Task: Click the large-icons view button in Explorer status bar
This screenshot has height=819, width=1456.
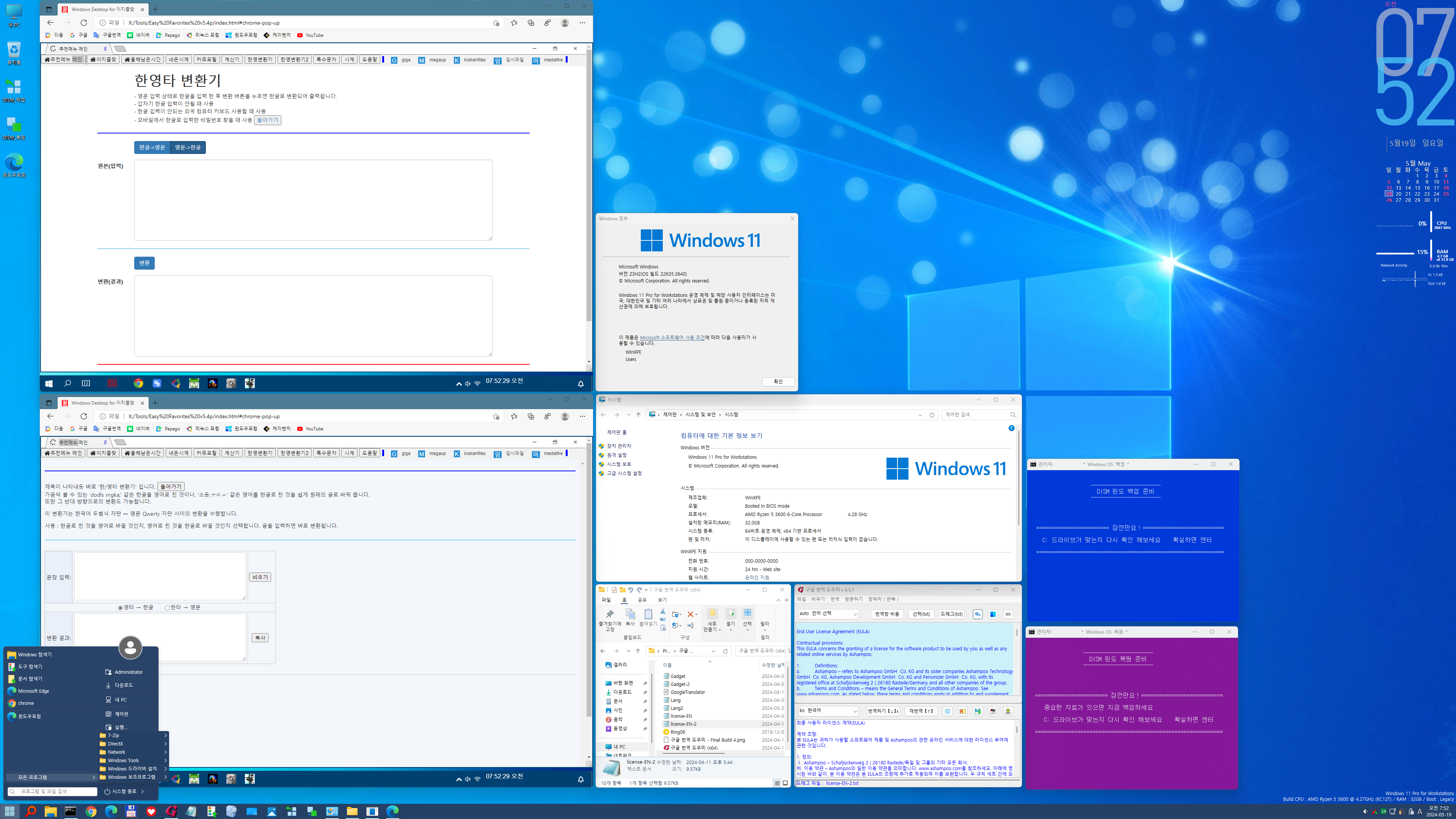Action: [785, 783]
